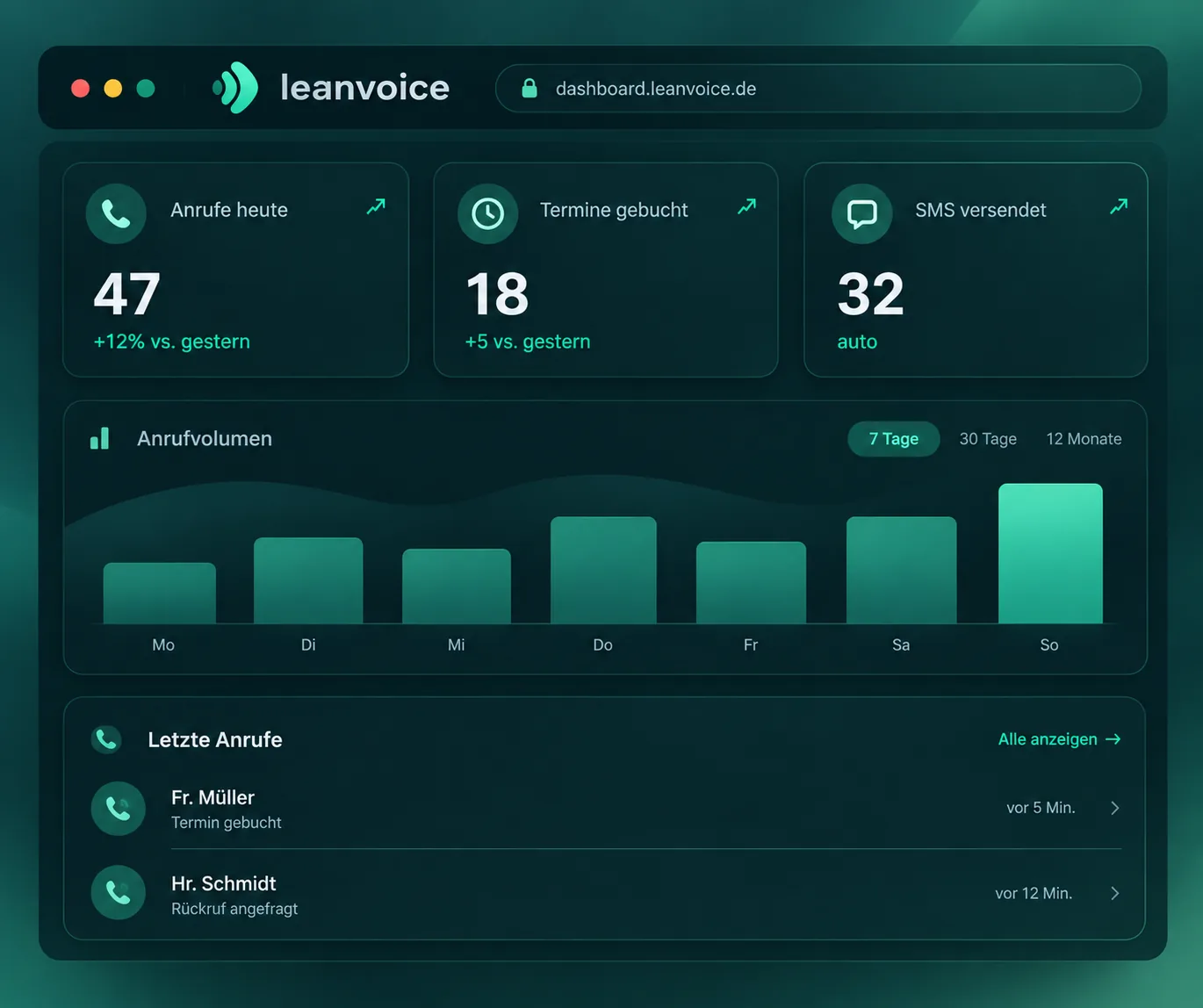Click the dashboard.leanvoice.de address field
Viewport: 1203px width, 1008px height.
pos(818,88)
